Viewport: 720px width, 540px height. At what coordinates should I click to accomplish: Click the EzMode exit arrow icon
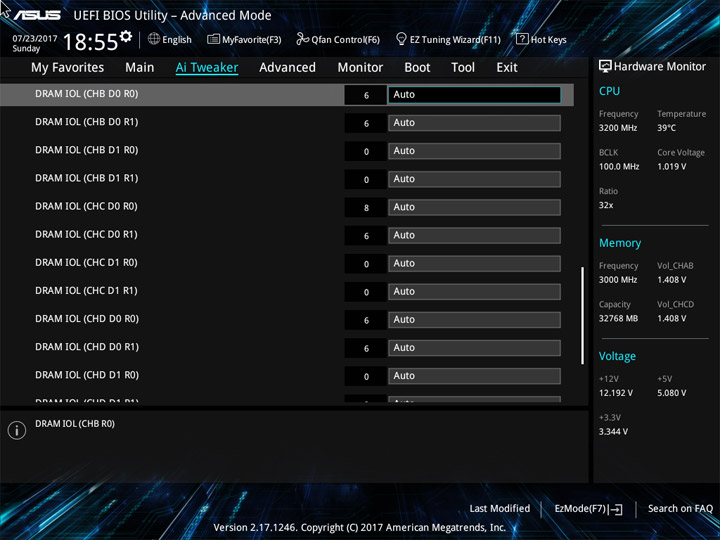pos(616,509)
